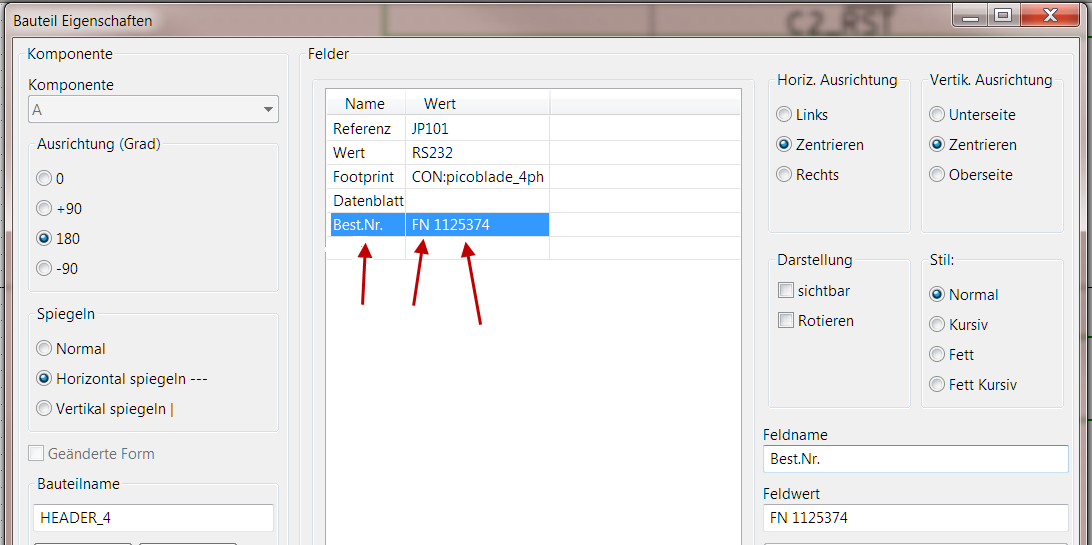Select the 180 degree Ausrichtung option
The height and width of the screenshot is (545, 1092).
click(44, 239)
